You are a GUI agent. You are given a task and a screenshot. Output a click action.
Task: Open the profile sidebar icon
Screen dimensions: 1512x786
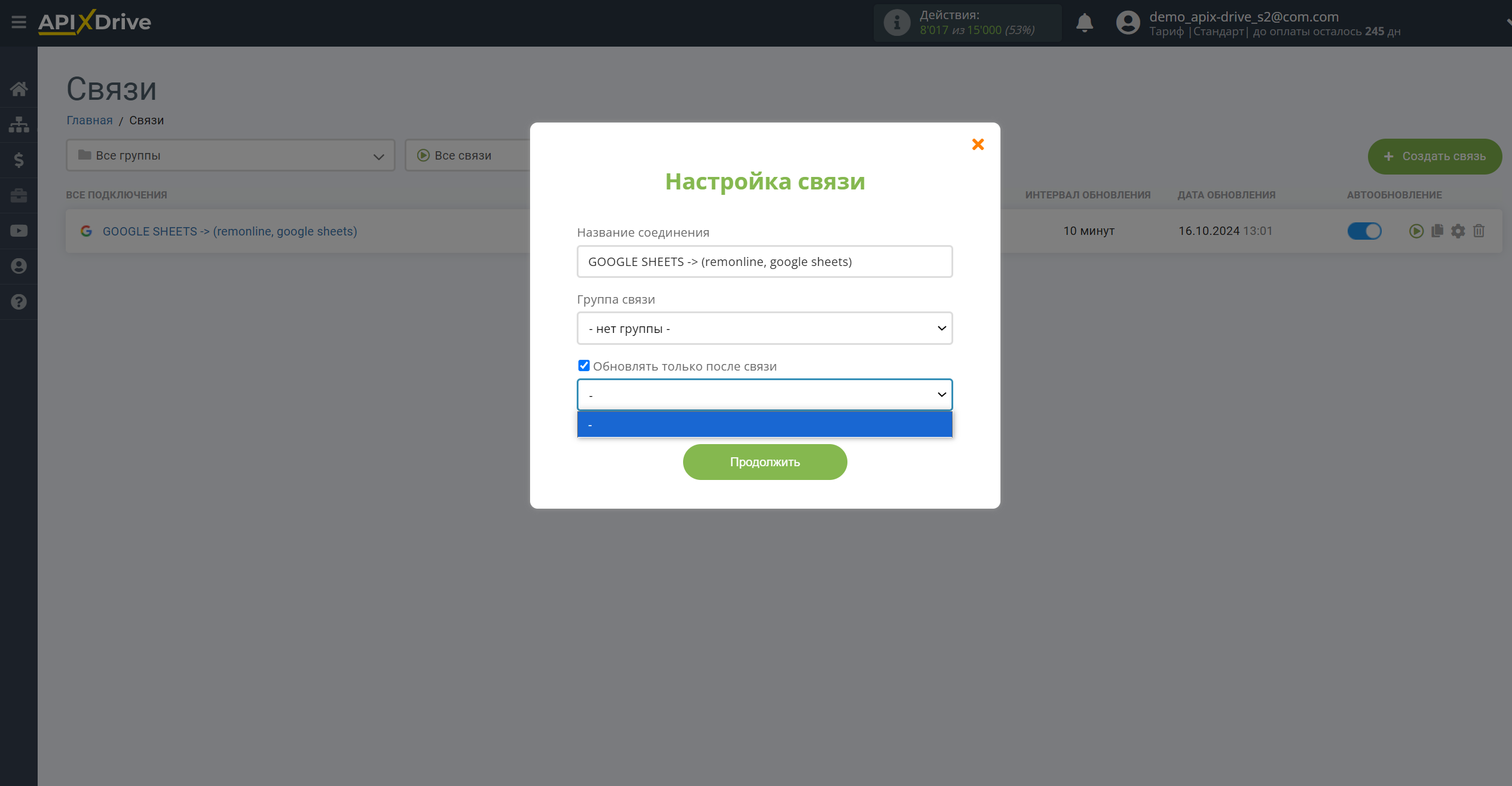[x=19, y=266]
